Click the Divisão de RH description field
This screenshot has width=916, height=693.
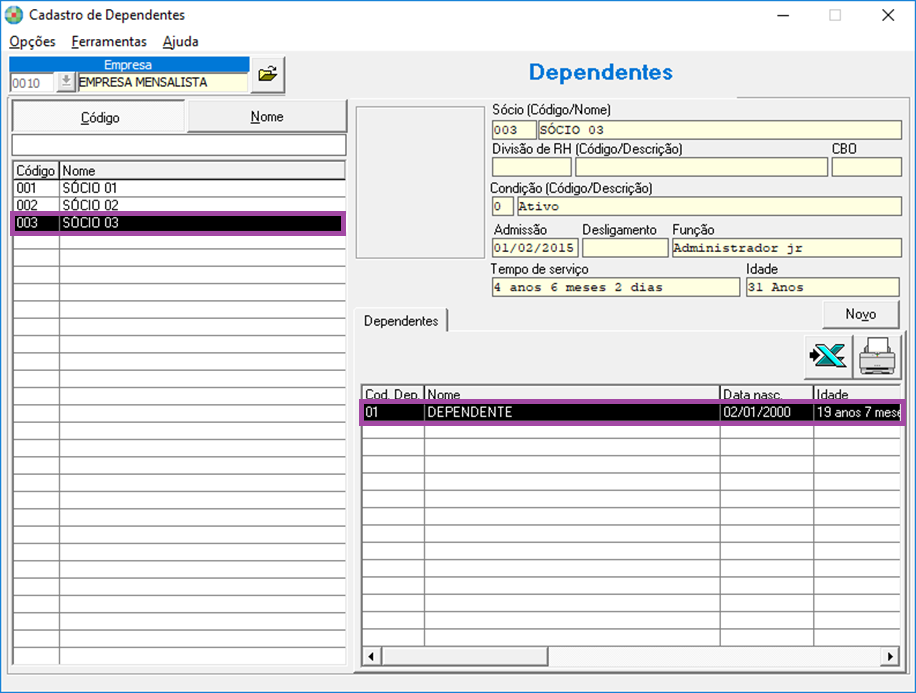(701, 167)
